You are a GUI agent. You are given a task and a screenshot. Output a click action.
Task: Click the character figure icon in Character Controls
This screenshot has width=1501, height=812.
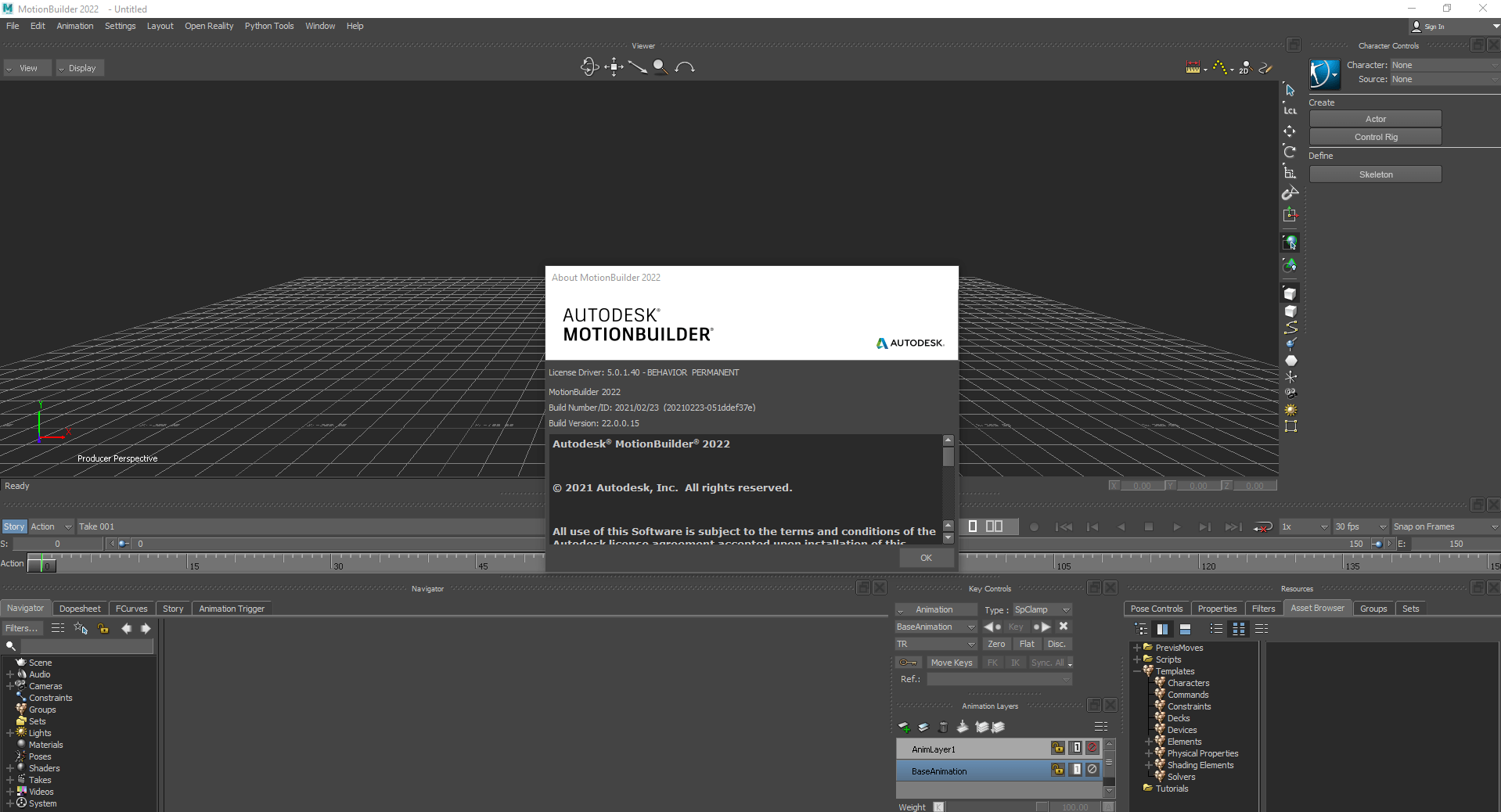[x=1324, y=74]
